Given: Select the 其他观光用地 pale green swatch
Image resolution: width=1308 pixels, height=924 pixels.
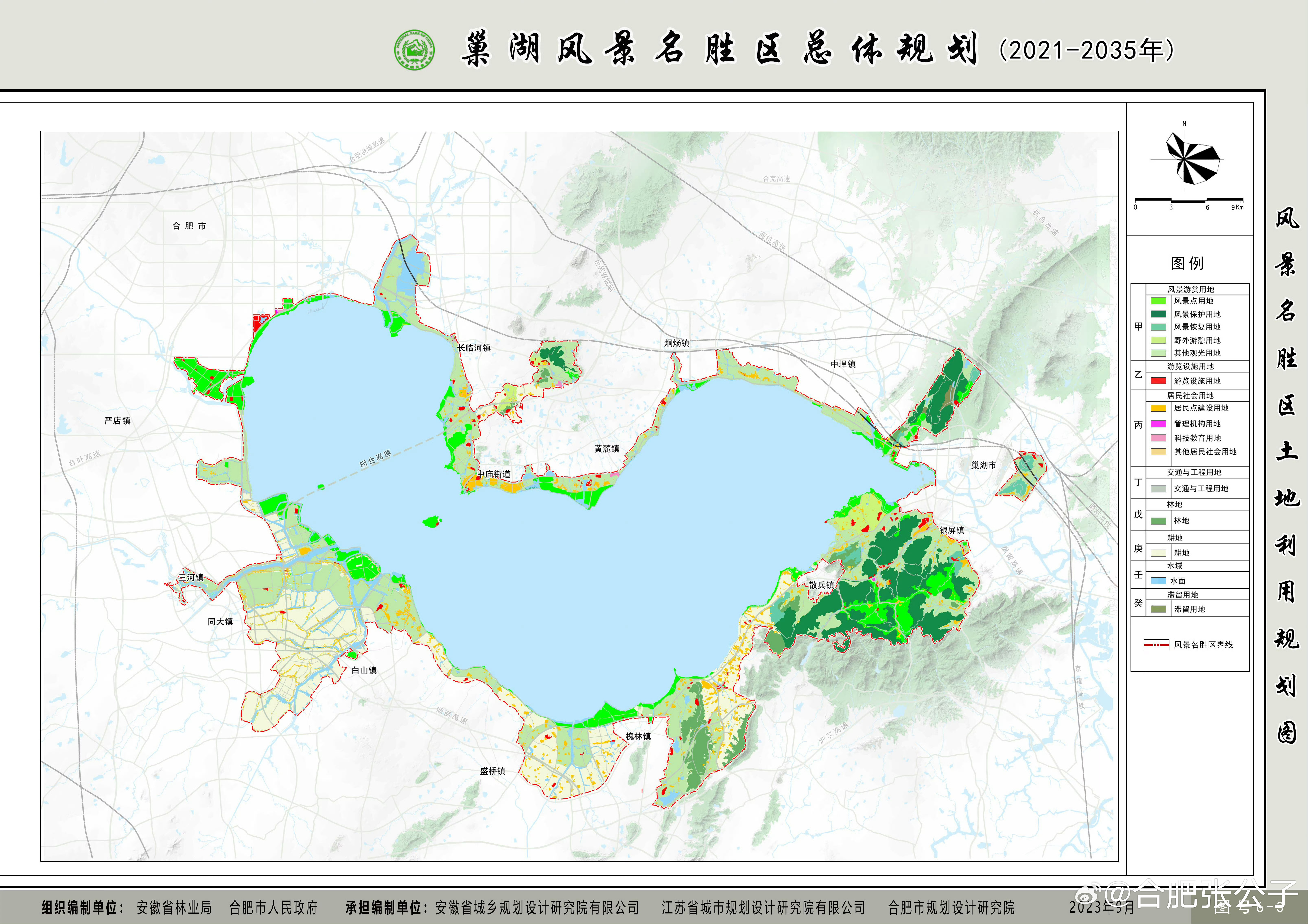Looking at the screenshot, I should click(x=1158, y=353).
